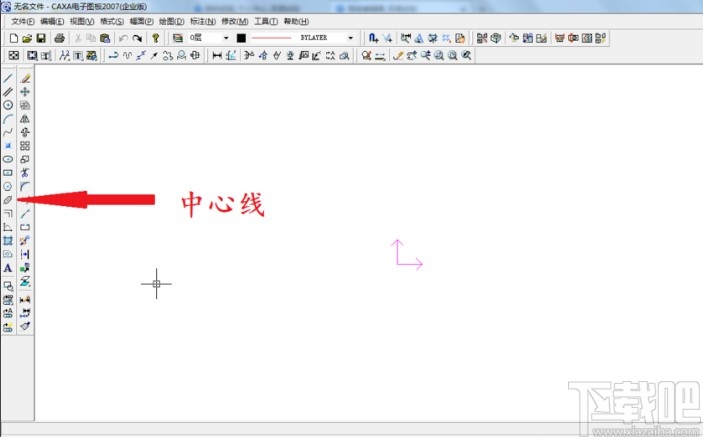Viewport: 703px width, 437px height.
Task: Click the Save file icon
Action: pos(41,38)
